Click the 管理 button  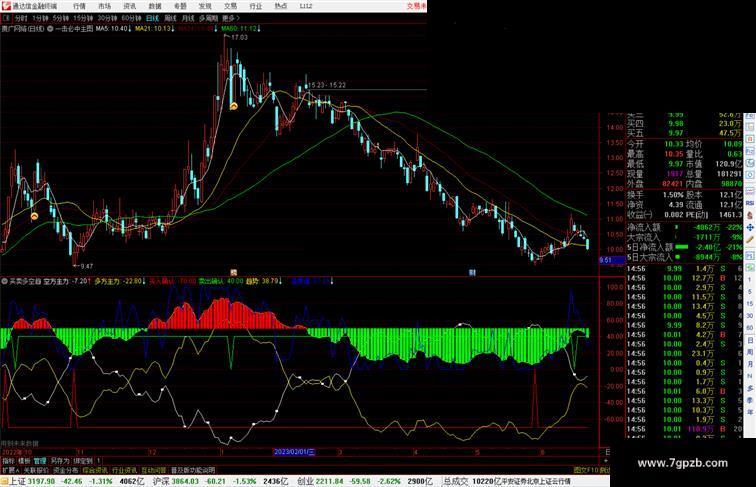tap(40, 461)
